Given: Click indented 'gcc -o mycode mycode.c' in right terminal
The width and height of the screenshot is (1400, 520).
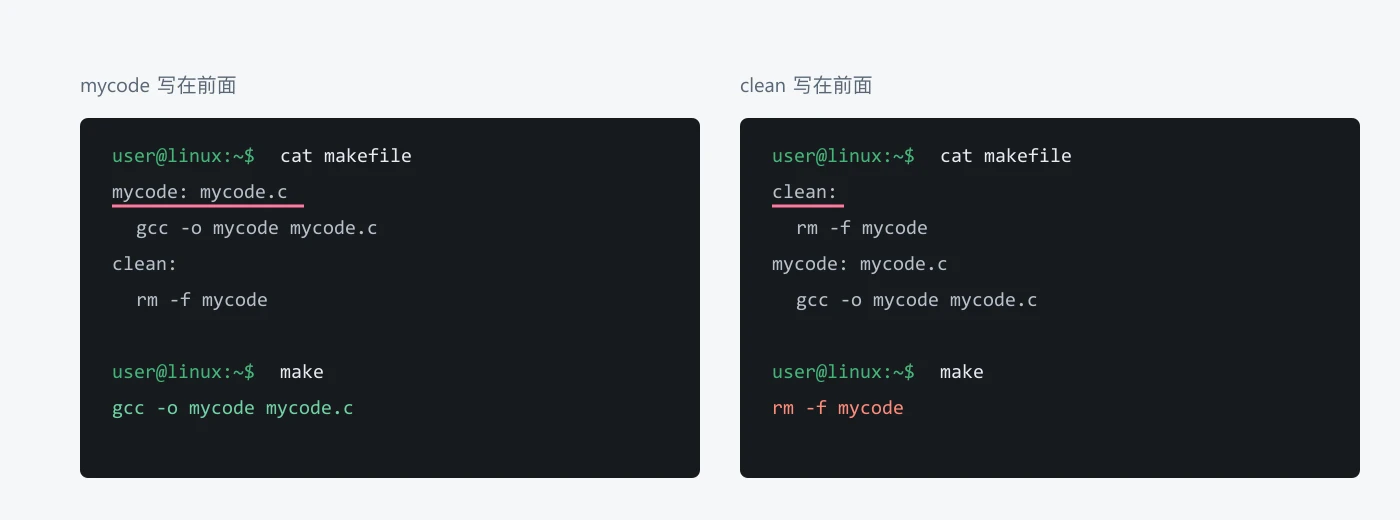Looking at the screenshot, I should pos(917,300).
